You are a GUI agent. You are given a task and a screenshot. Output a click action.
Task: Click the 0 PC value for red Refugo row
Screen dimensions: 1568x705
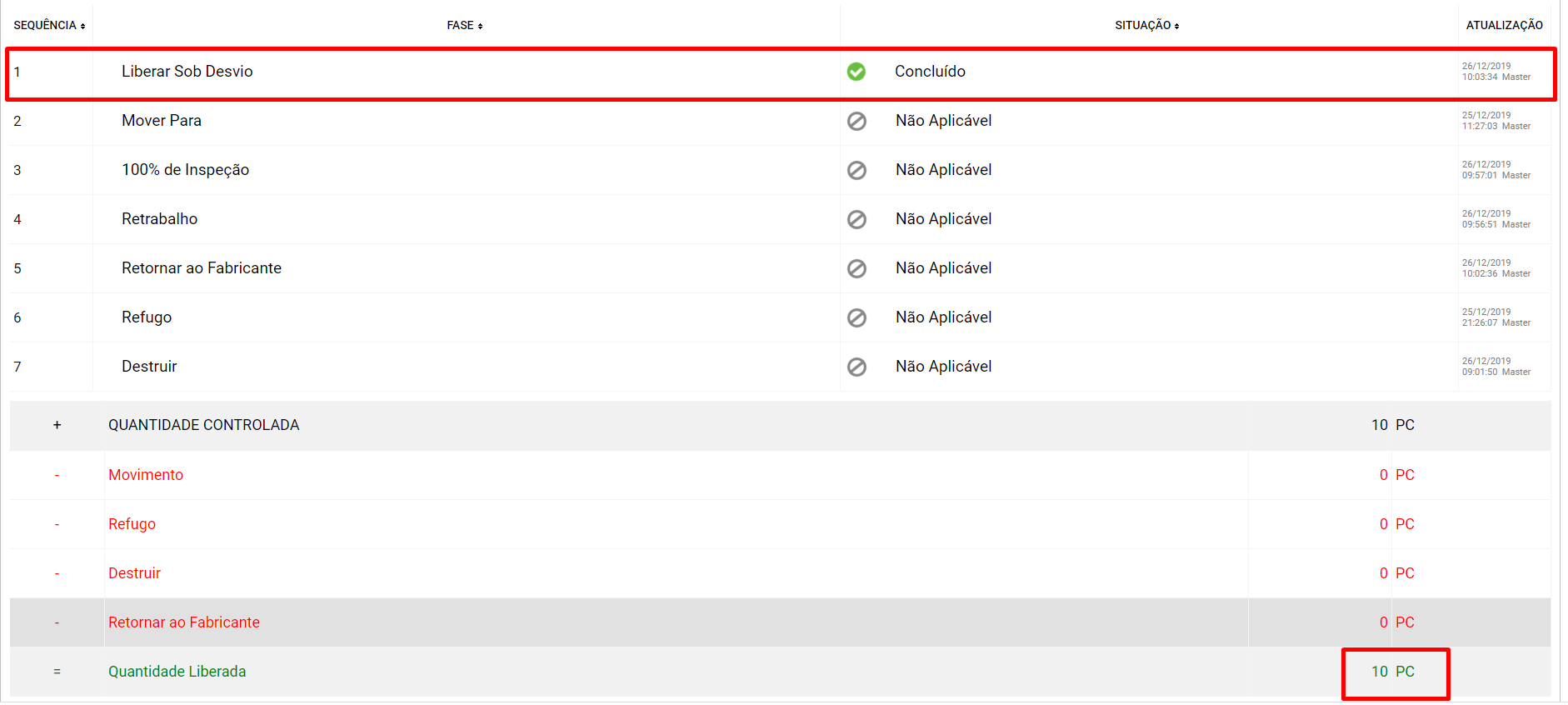[x=1397, y=524]
